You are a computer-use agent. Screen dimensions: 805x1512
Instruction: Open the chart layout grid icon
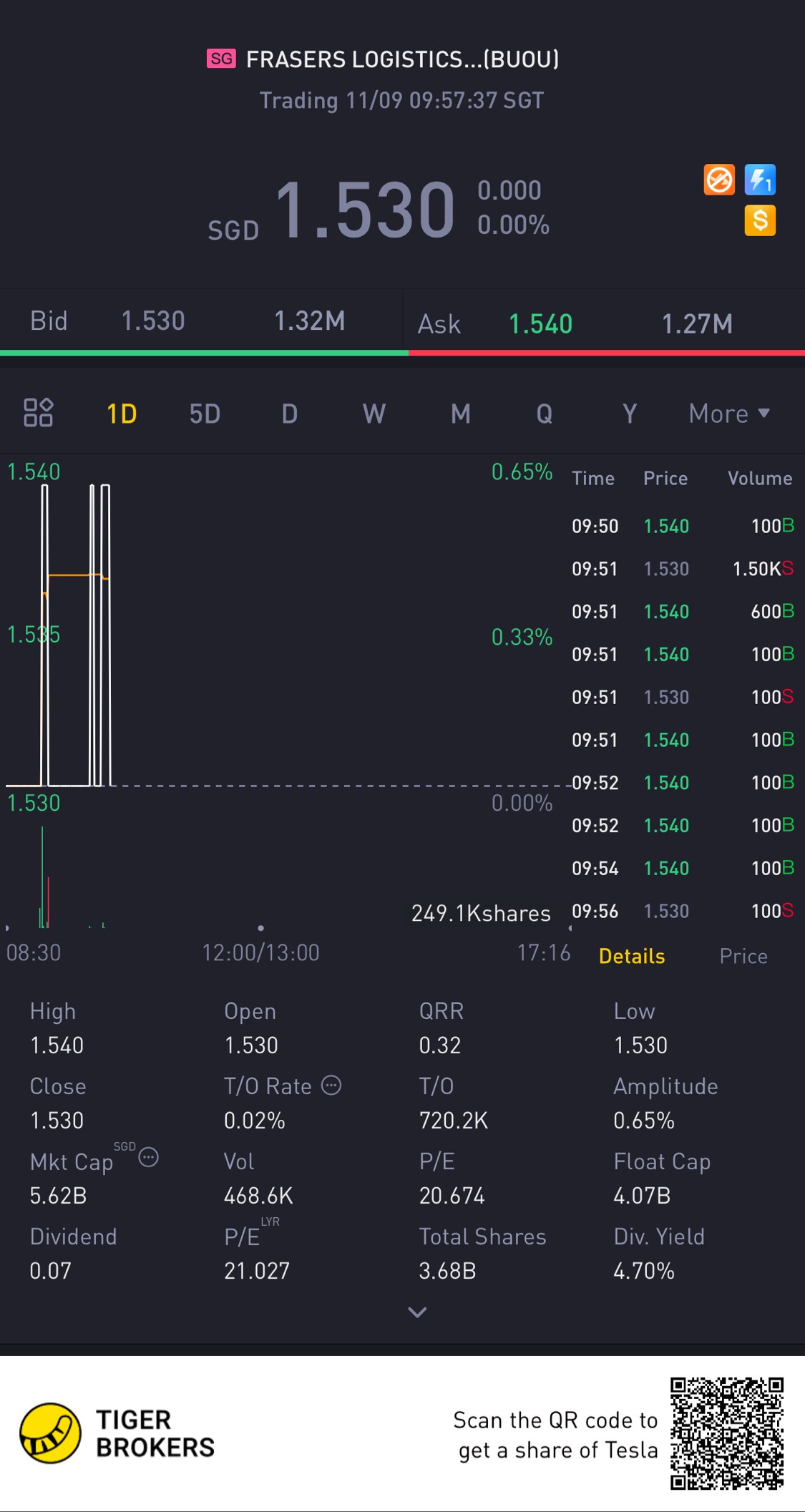point(39,413)
